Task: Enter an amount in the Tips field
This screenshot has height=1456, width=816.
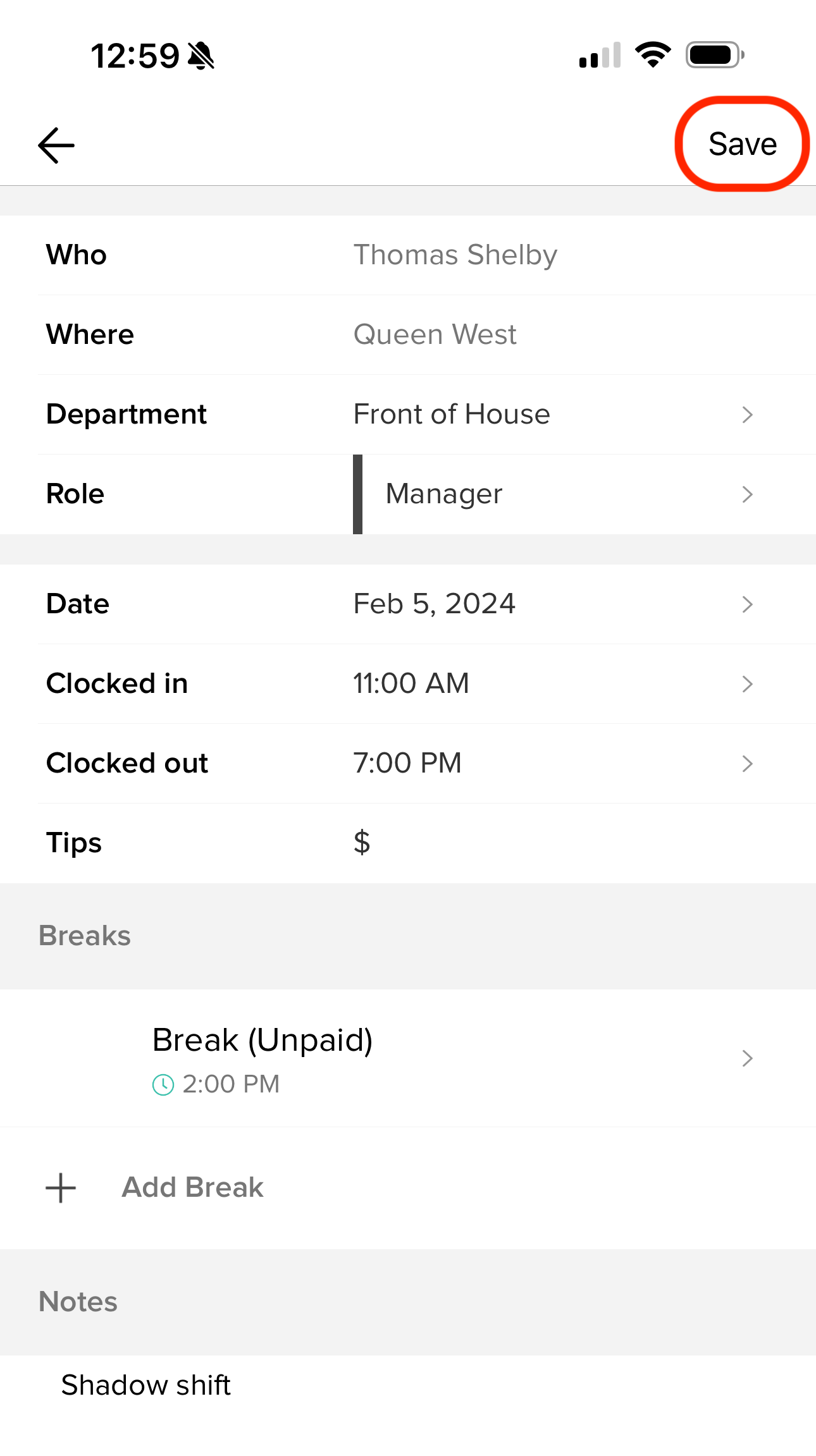Action: [x=506, y=843]
